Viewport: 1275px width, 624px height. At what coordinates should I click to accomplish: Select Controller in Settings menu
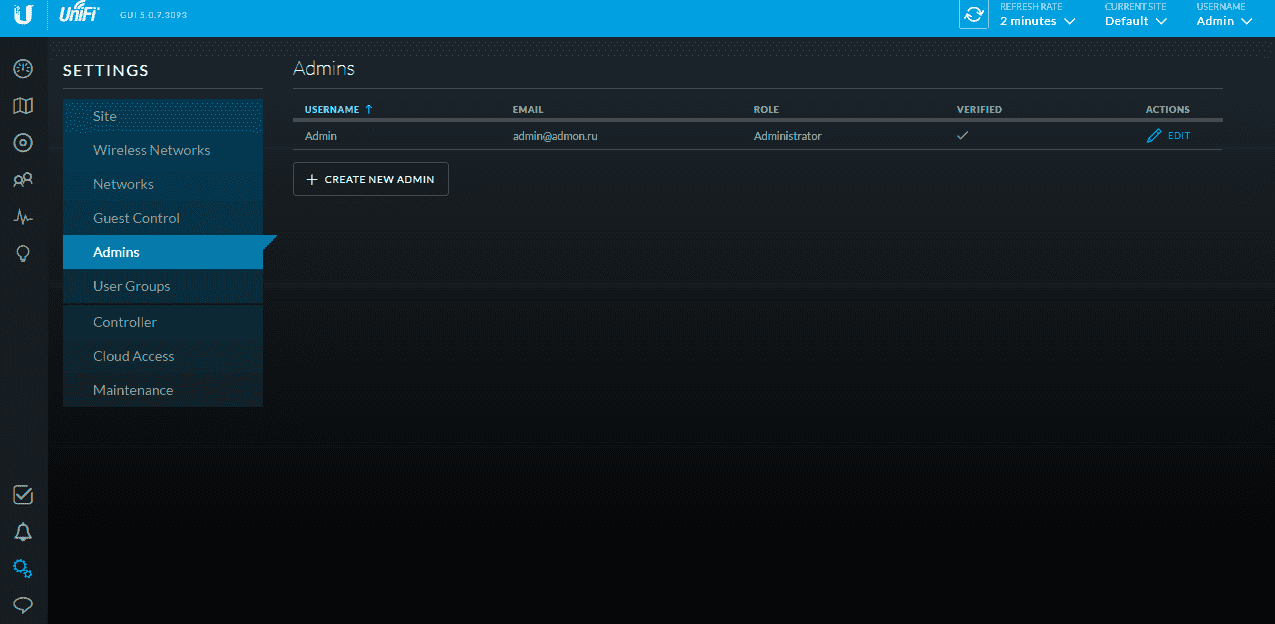click(163, 322)
